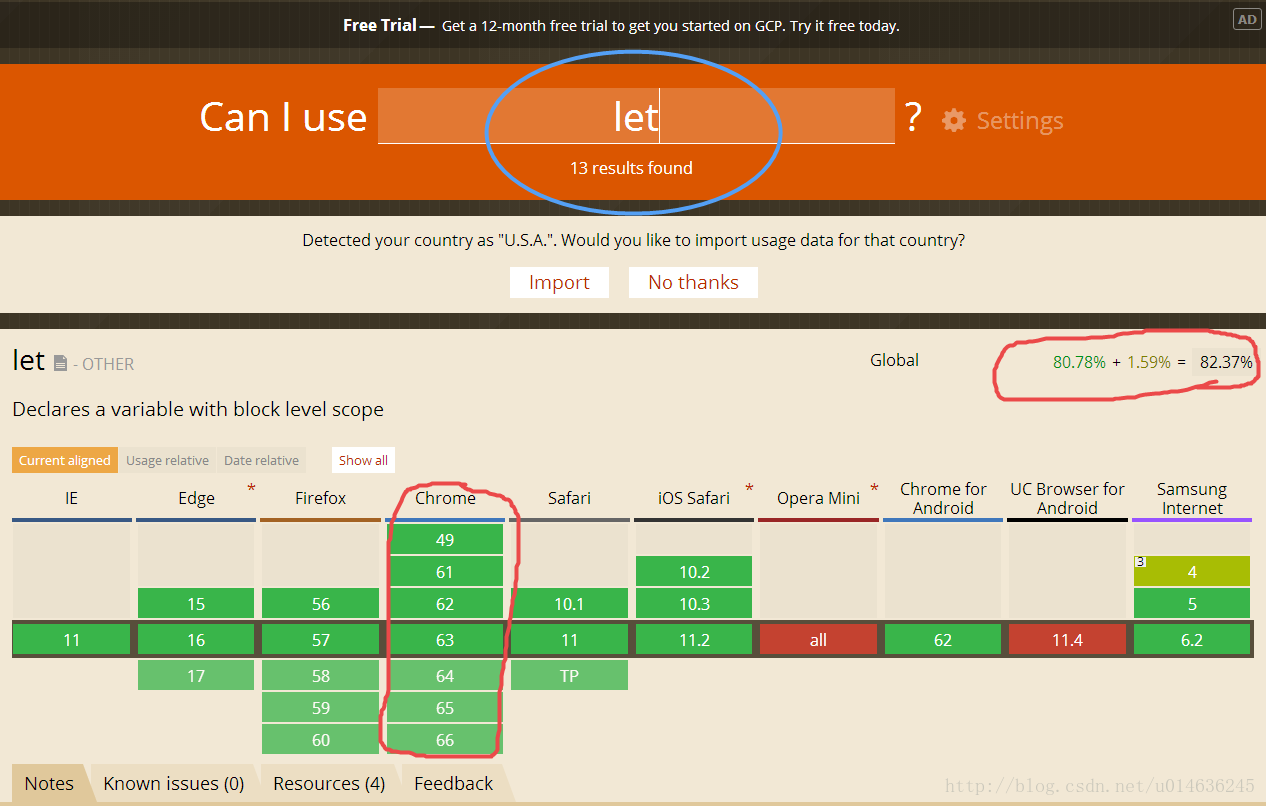Click the Samsung Internet column header

click(1192, 498)
